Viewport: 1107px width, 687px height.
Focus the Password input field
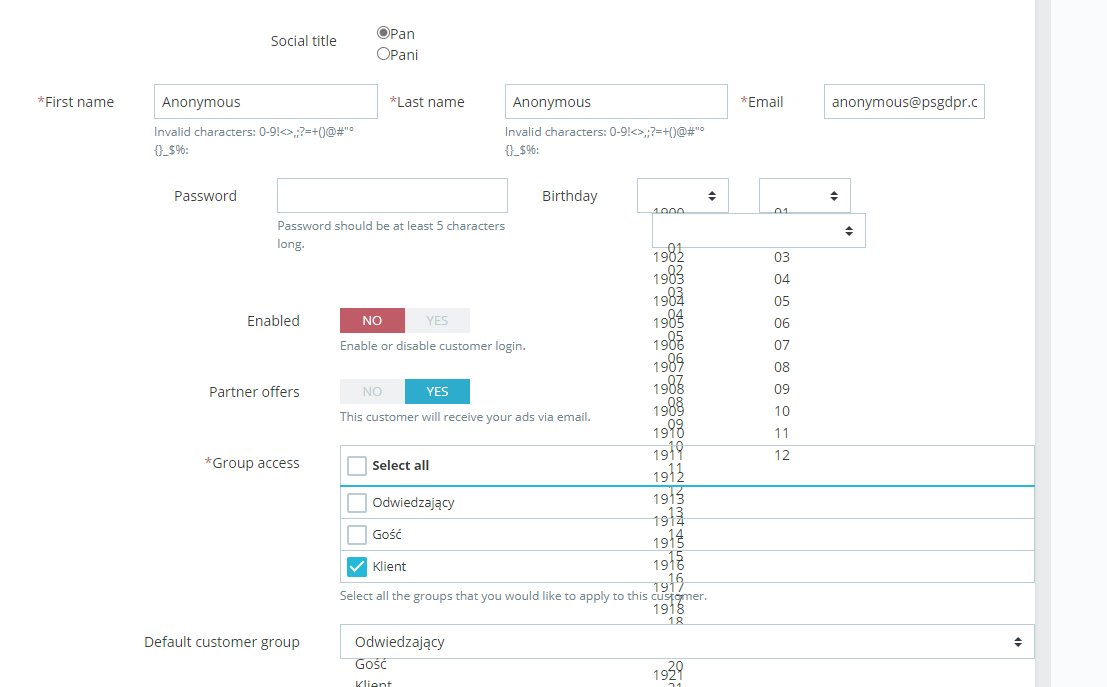pos(392,196)
